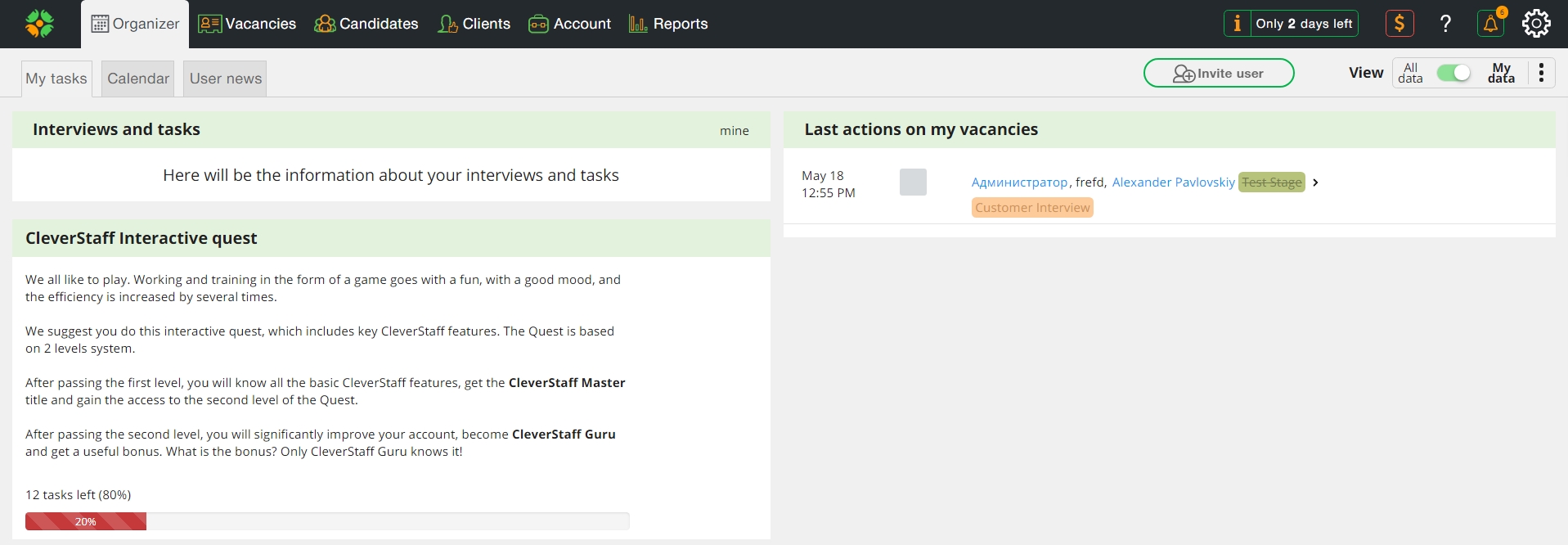Click the info icon beside days left

pos(1237,24)
